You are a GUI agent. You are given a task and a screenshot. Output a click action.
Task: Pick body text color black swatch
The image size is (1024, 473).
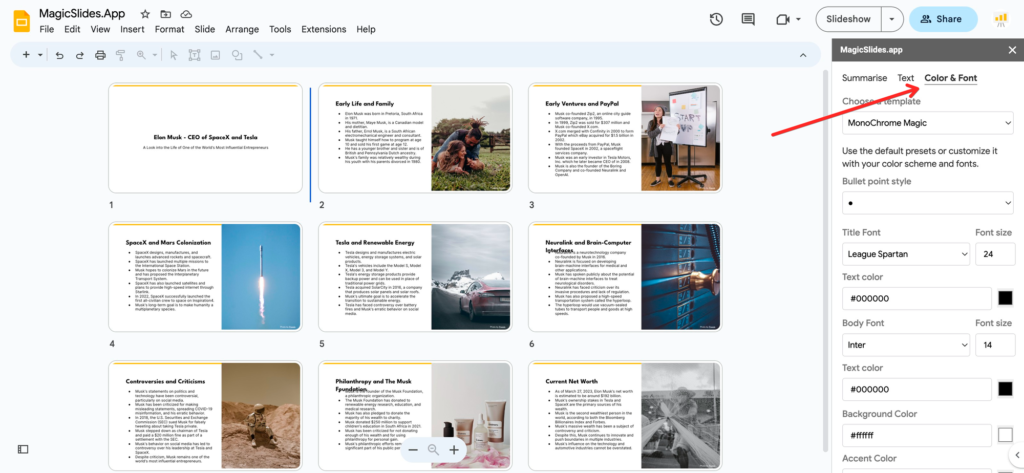pos(1006,389)
